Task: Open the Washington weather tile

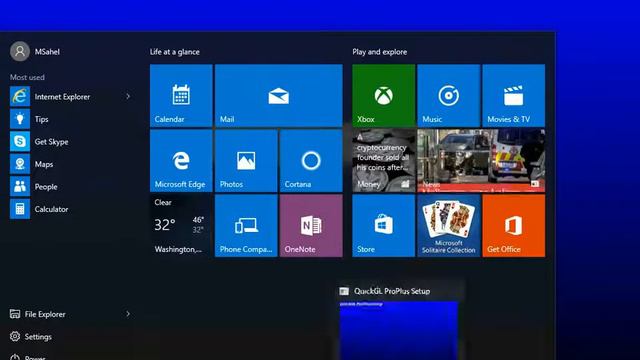Action: coord(181,225)
